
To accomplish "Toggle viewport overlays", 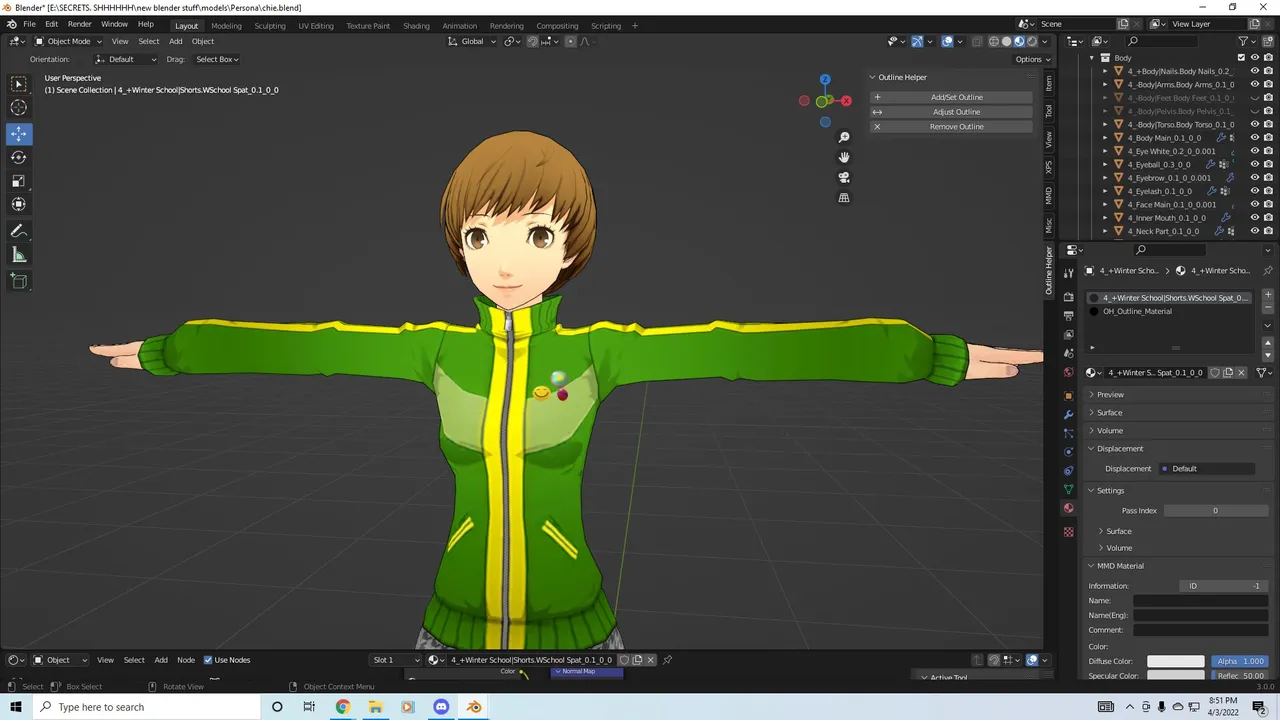I will click(947, 41).
